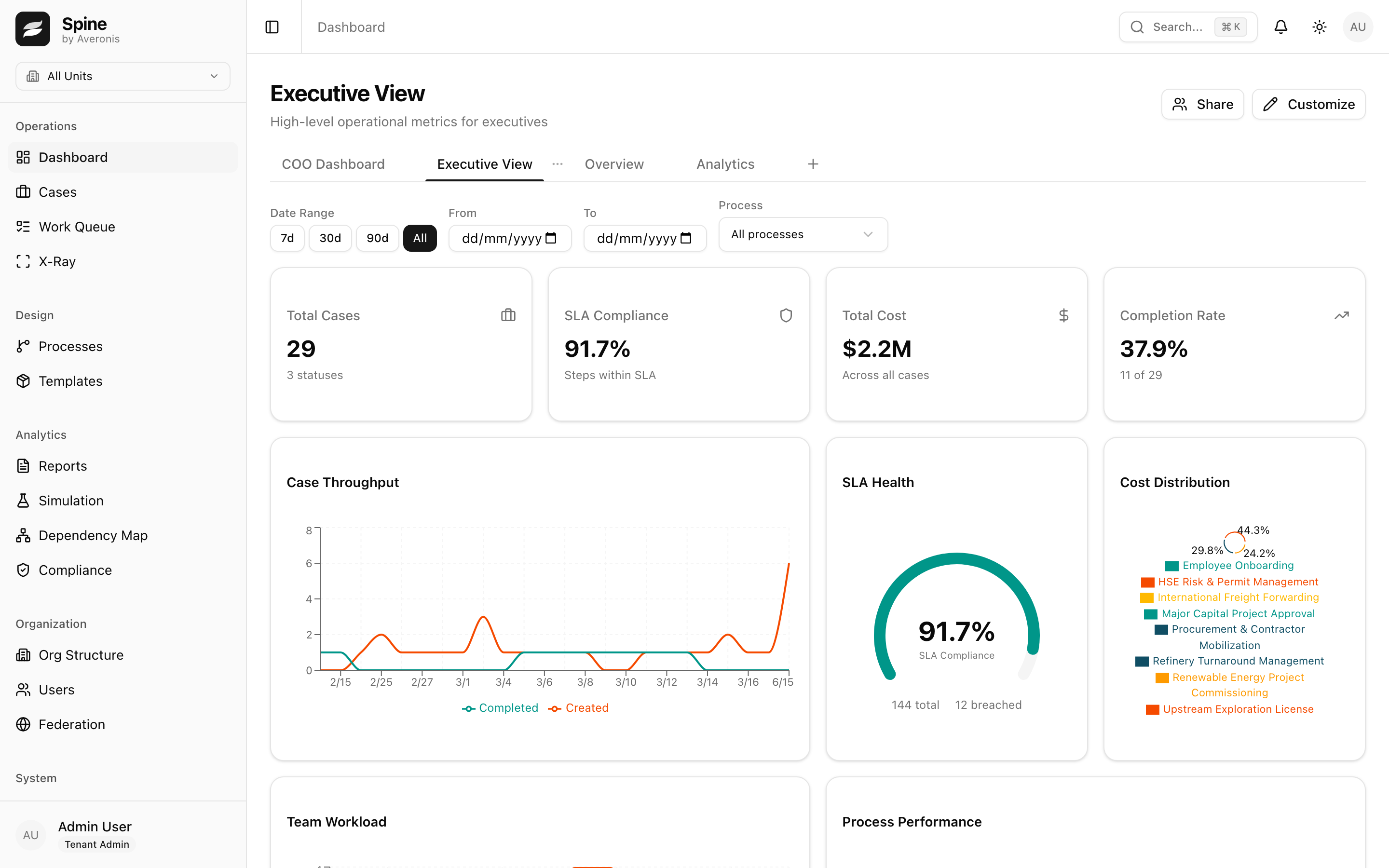Select the 7d date range

pyautogui.click(x=287, y=238)
